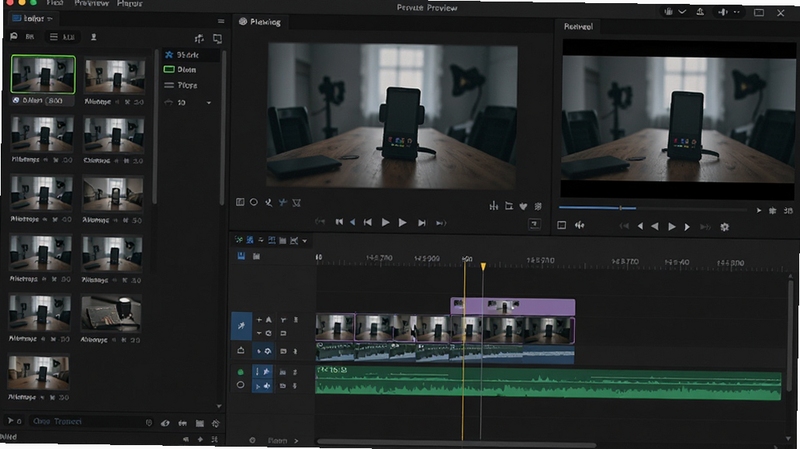
Task: Click the speaker audio icon under the right viewer
Action: [580, 225]
